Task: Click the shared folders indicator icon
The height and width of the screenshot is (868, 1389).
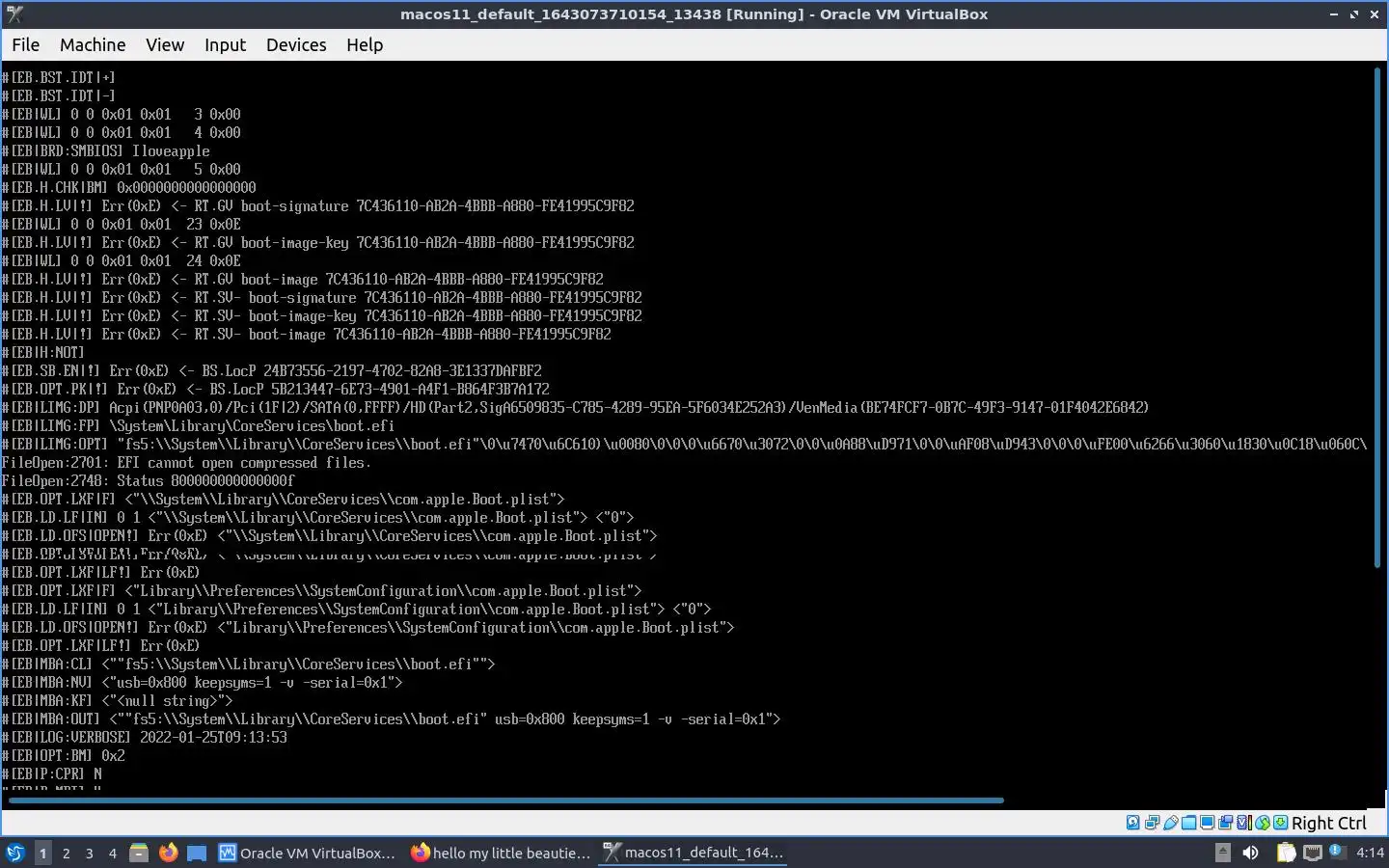Action: (x=1188, y=823)
